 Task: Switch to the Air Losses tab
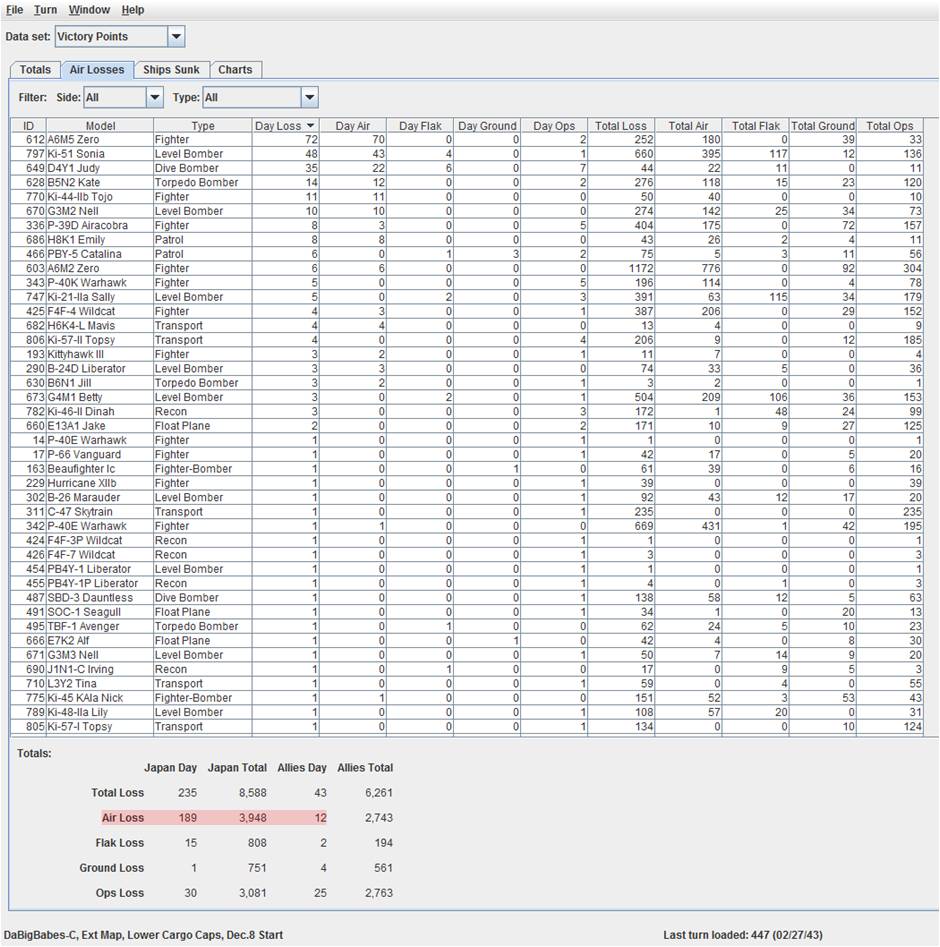97,69
